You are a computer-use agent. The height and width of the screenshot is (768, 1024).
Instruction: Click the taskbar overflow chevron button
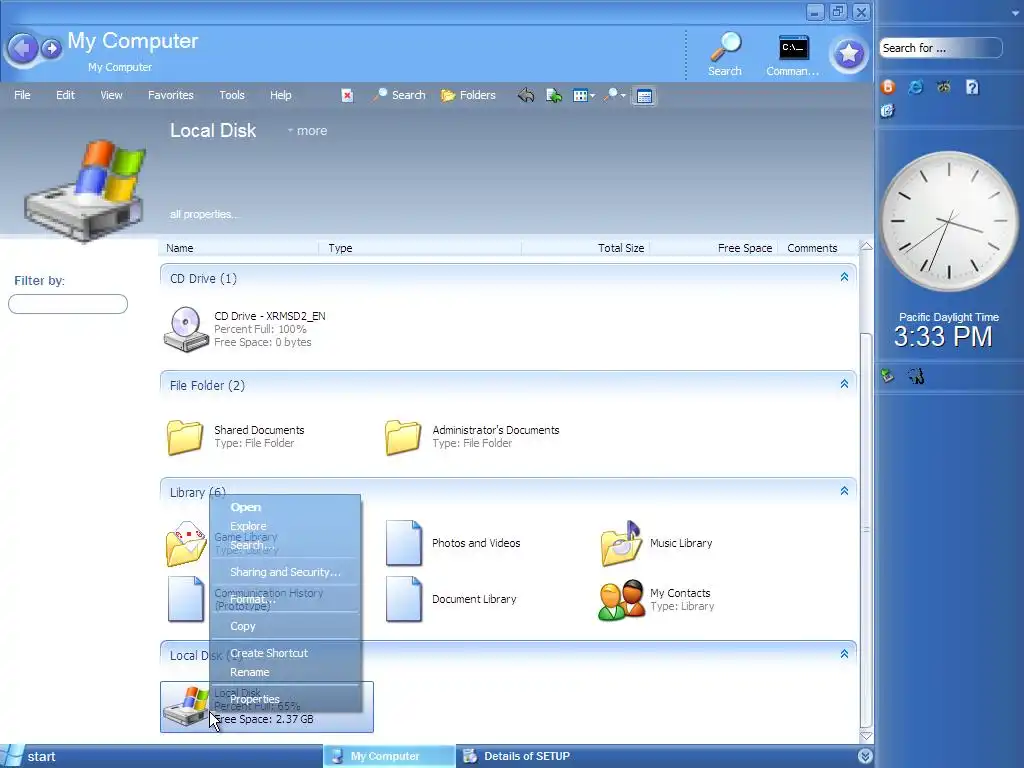[865, 756]
